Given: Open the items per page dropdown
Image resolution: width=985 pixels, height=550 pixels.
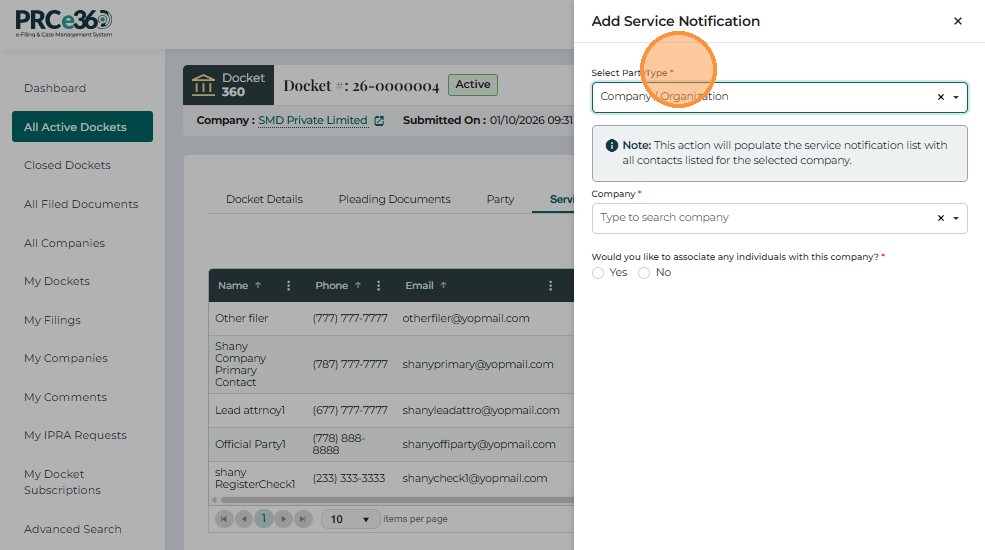Looking at the screenshot, I should pyautogui.click(x=350, y=519).
